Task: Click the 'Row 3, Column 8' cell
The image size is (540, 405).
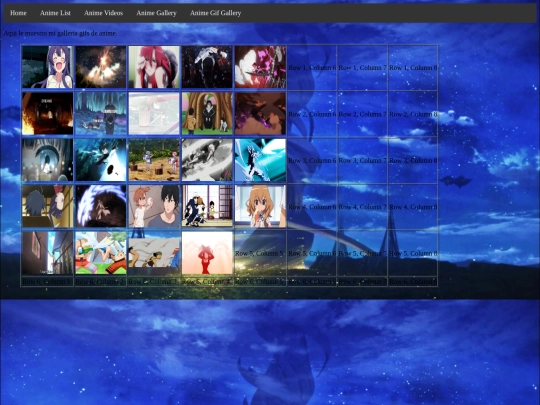Action: coord(413,160)
